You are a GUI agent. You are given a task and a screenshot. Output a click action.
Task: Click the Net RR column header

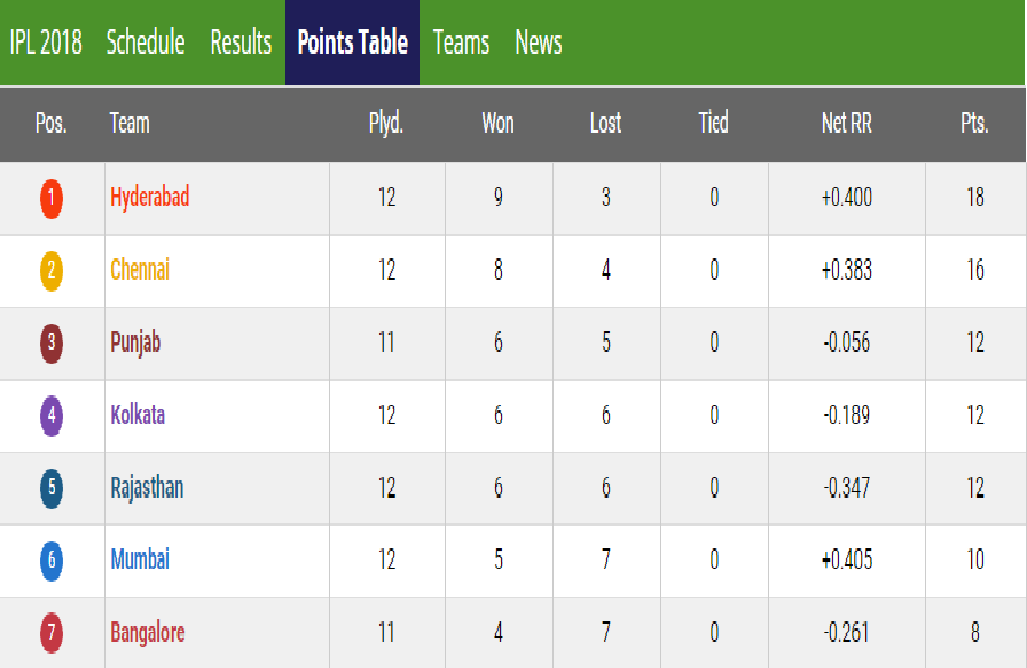pos(846,124)
